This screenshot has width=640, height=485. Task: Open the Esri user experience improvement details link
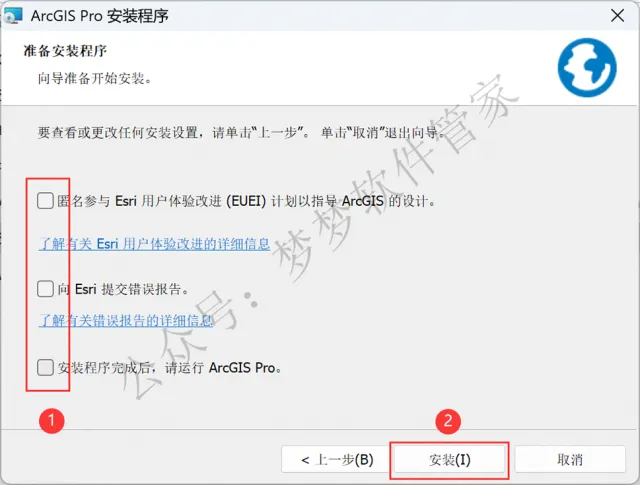(x=154, y=244)
